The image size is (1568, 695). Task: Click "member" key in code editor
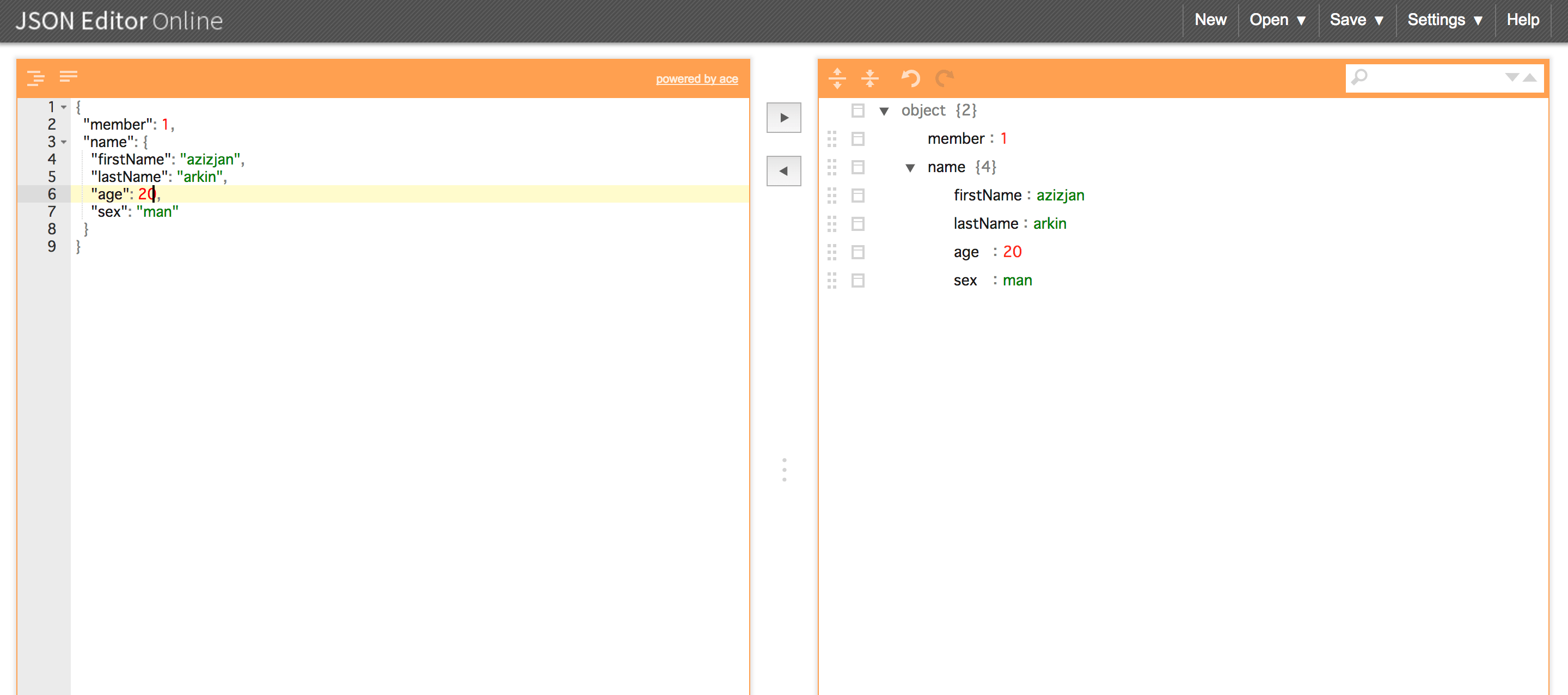118,125
